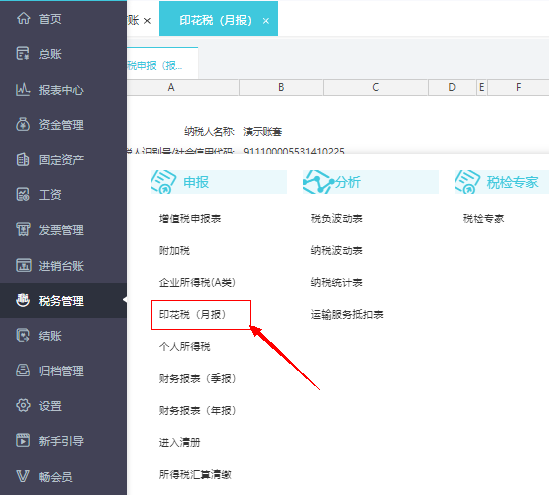The width and height of the screenshot is (549, 495).
Task: Select column C header in spreadsheet
Action: point(376,87)
